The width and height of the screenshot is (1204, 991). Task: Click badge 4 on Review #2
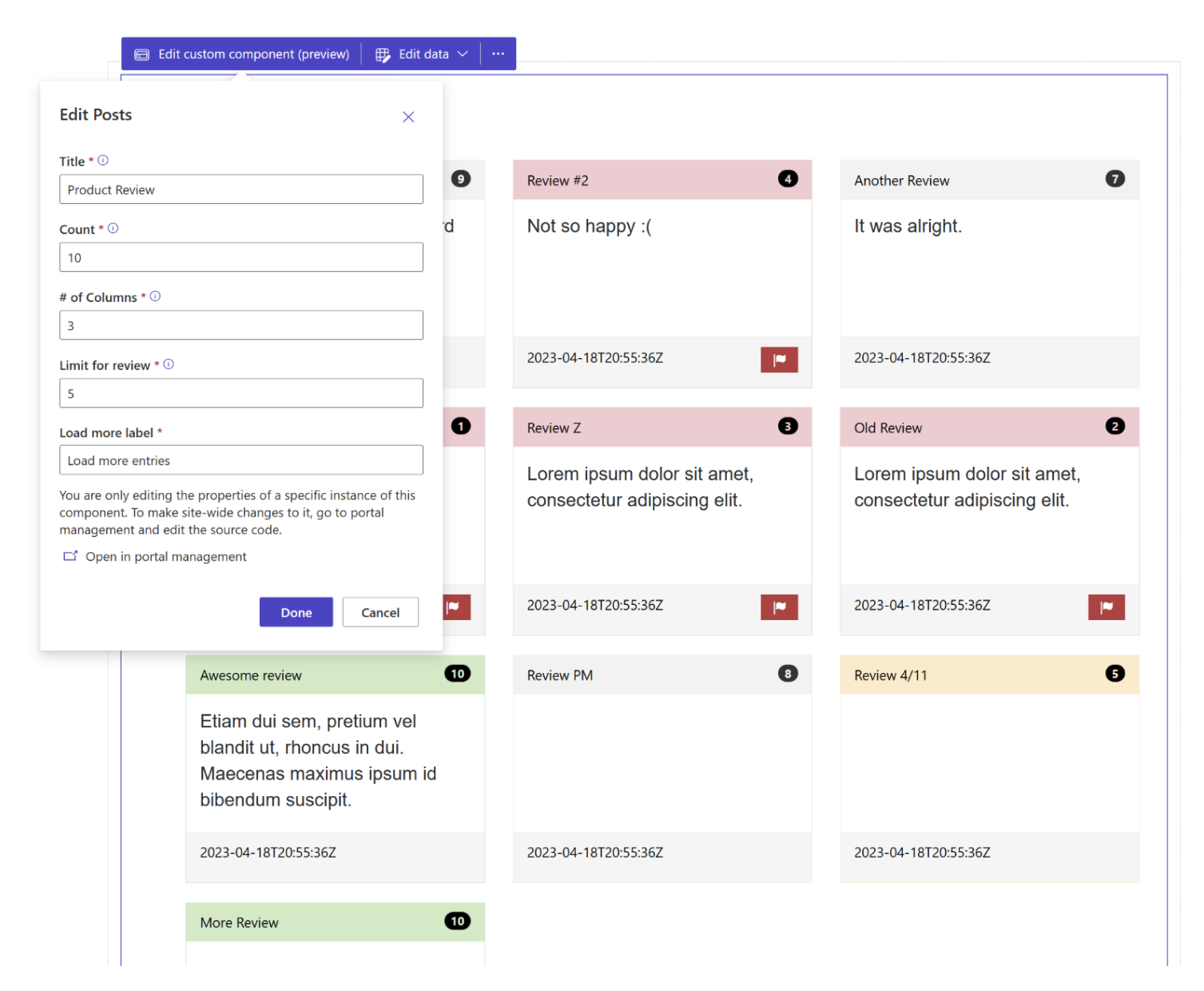point(788,179)
